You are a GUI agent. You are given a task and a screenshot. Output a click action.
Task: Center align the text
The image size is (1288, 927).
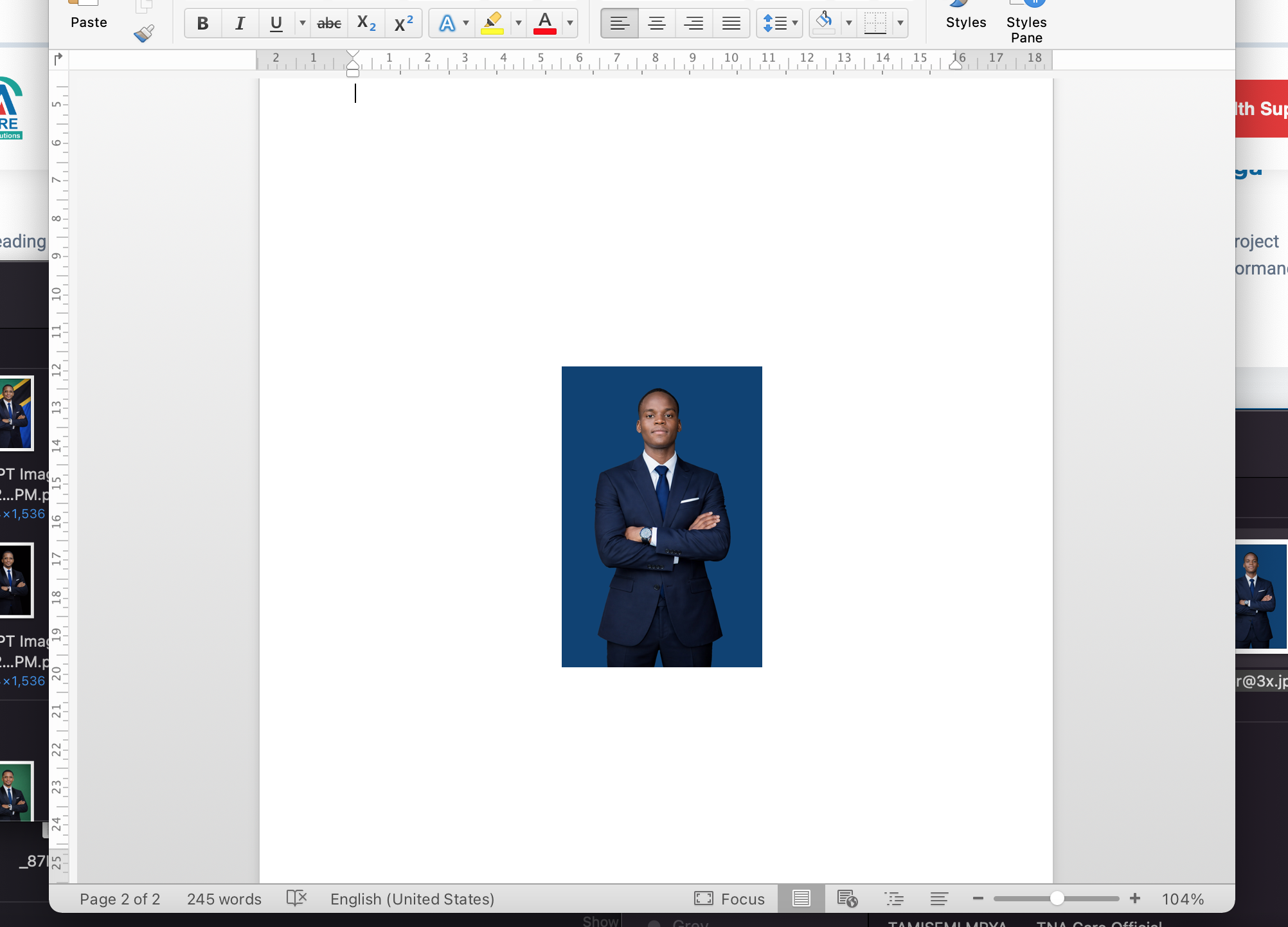pyautogui.click(x=656, y=24)
